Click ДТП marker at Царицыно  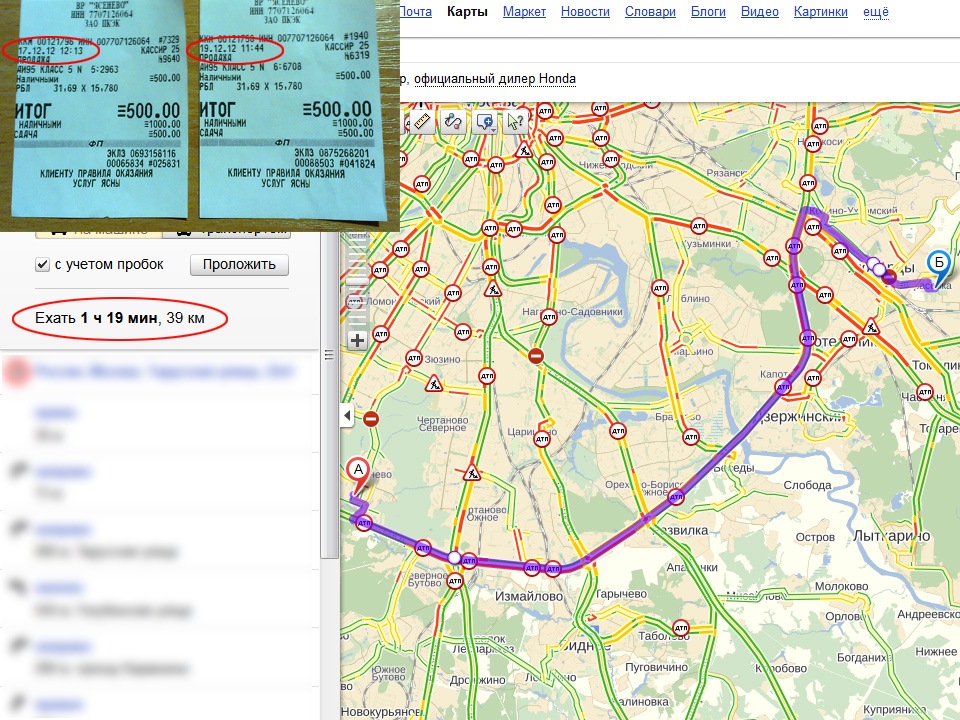[542, 438]
